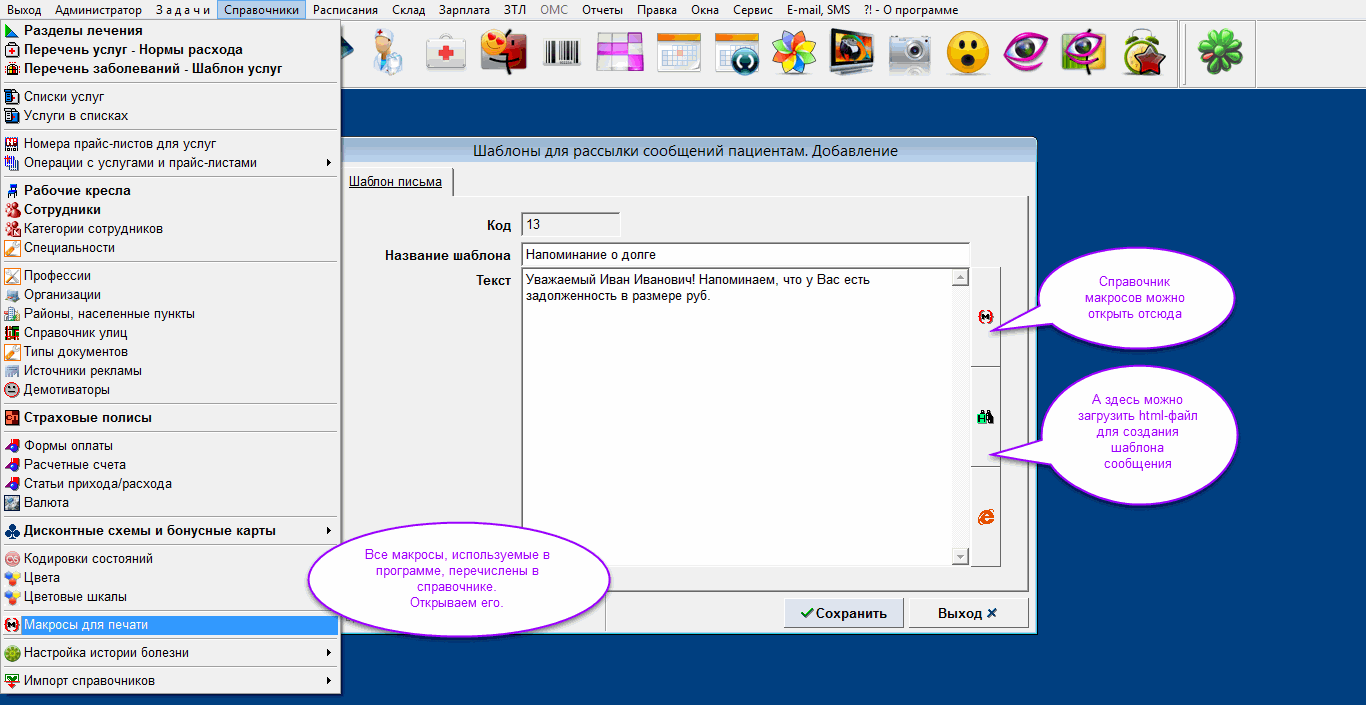Open the first aid kit toolbar icon
Viewport: 1366px width, 705px height.
pyautogui.click(x=445, y=50)
